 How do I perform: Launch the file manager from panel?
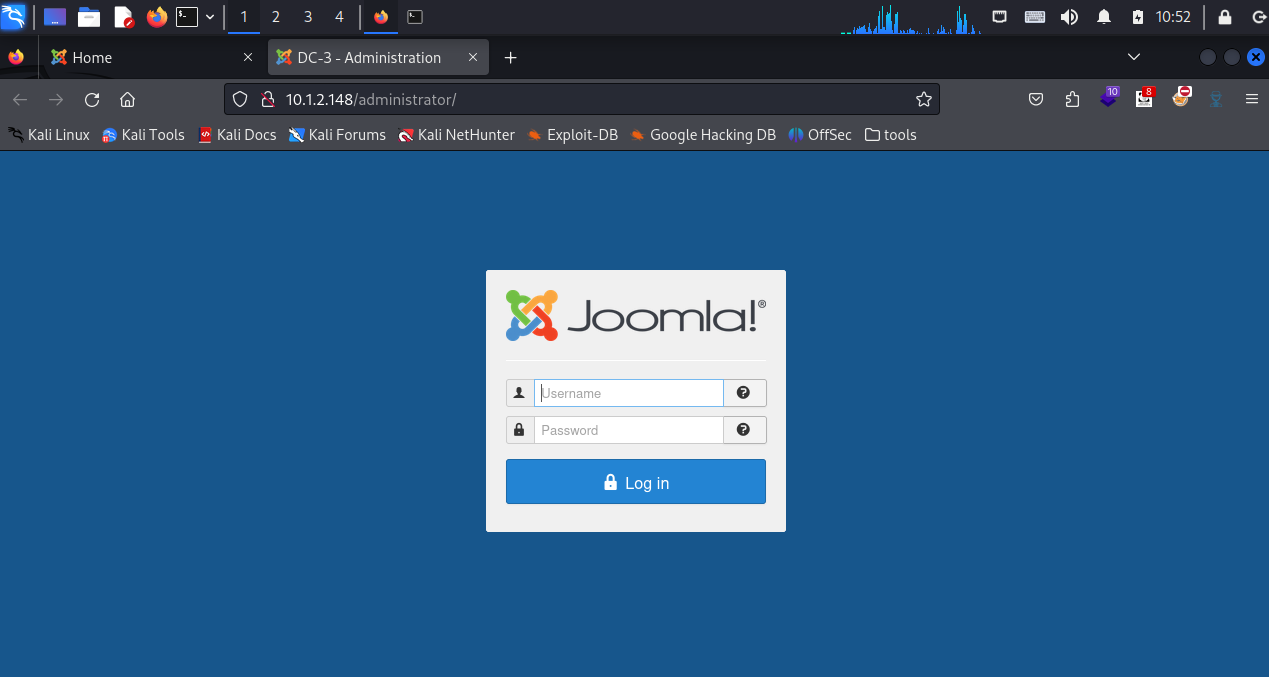pyautogui.click(x=89, y=17)
